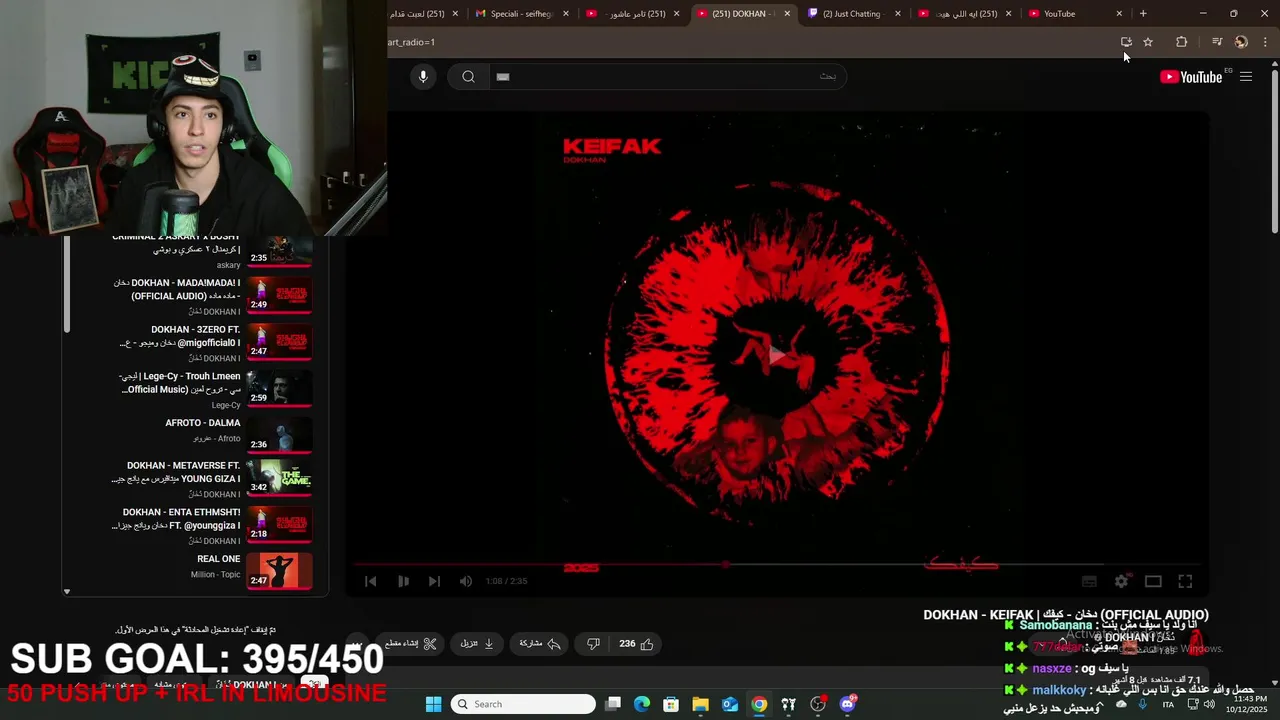The width and height of the screenshot is (1280, 720).
Task: Click the playlist scrollbar down arrow
Action: (67, 591)
